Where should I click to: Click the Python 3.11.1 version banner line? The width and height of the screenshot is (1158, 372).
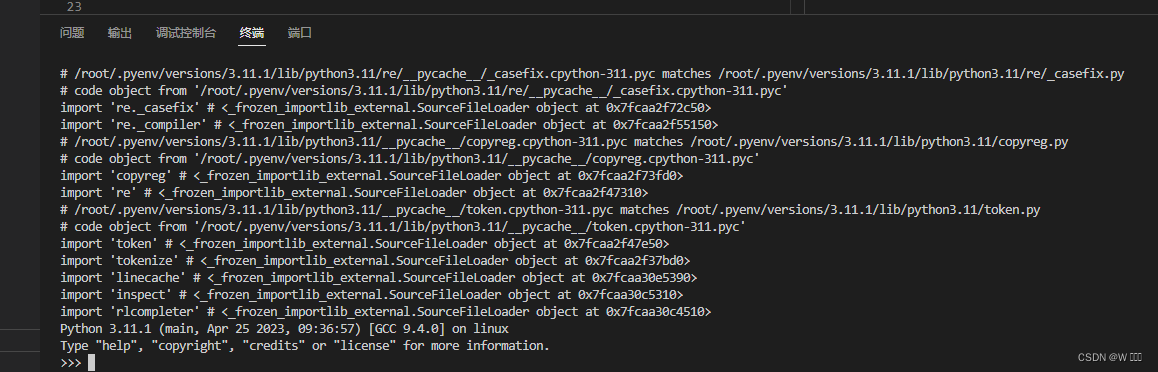[x=284, y=328]
